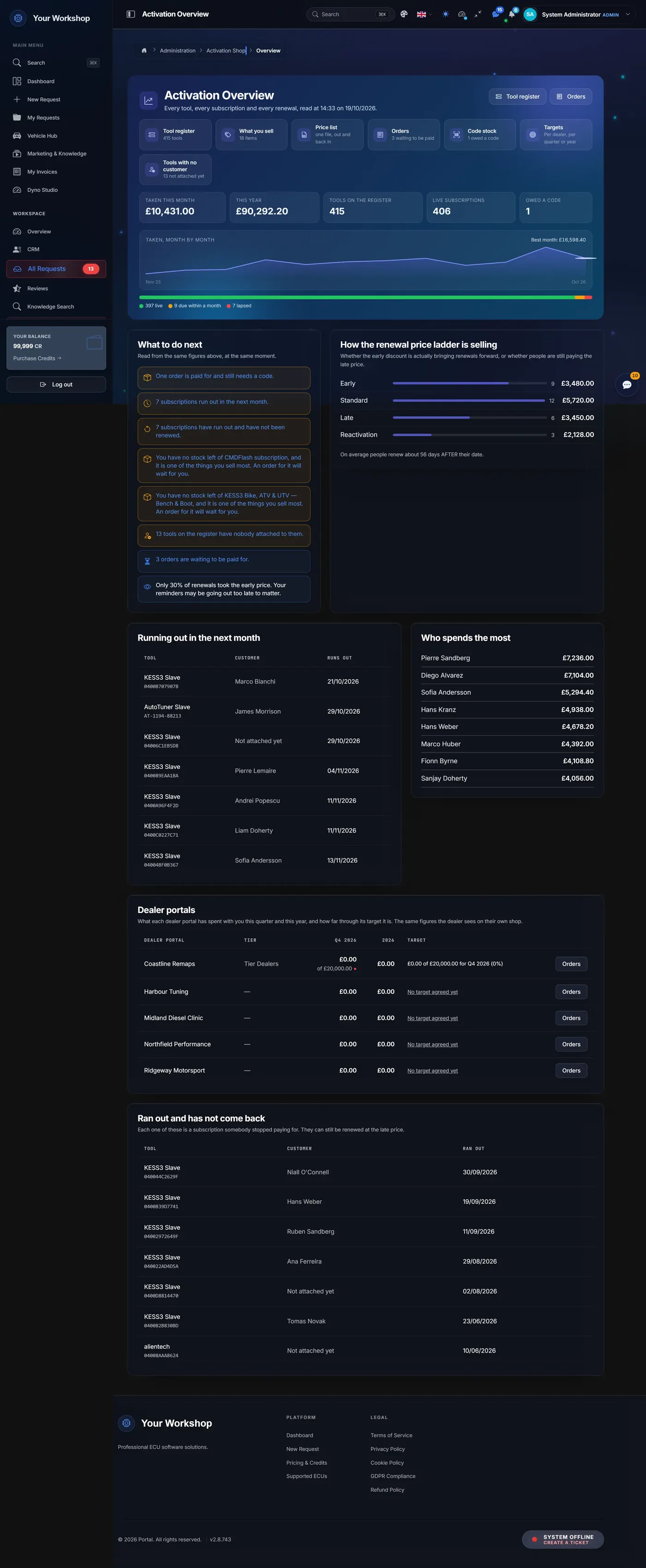
Task: Open the language flag dropdown
Action: click(x=425, y=14)
